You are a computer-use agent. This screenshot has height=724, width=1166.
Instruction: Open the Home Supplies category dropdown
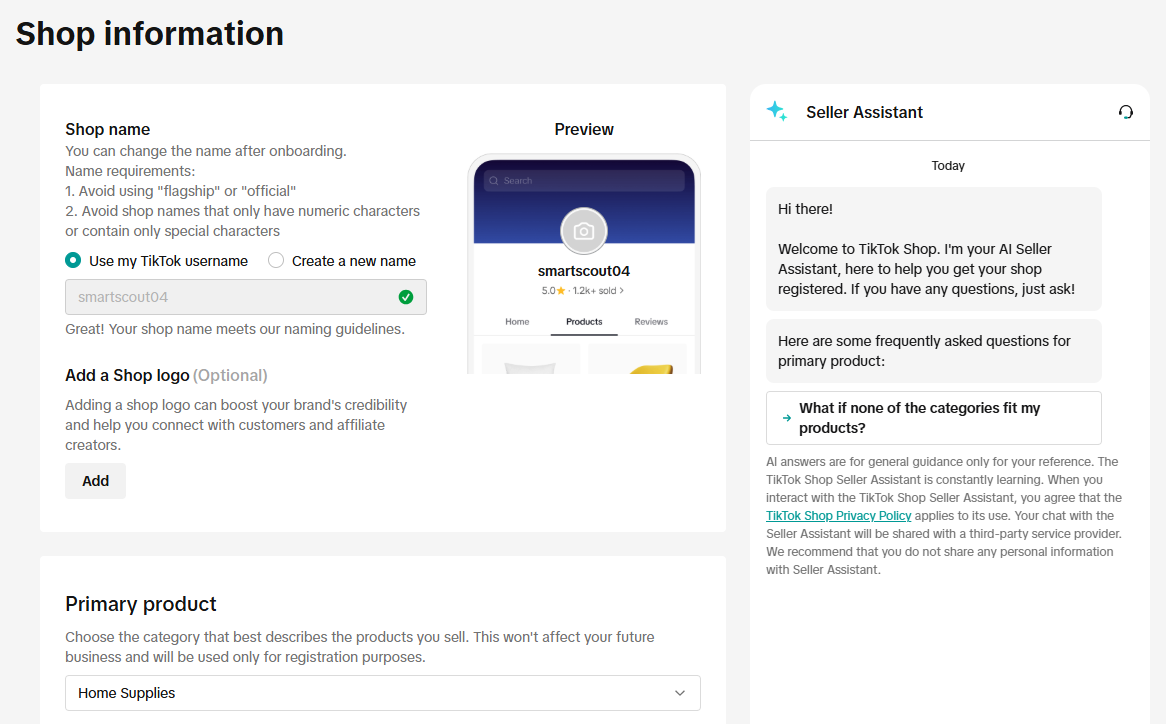383,693
